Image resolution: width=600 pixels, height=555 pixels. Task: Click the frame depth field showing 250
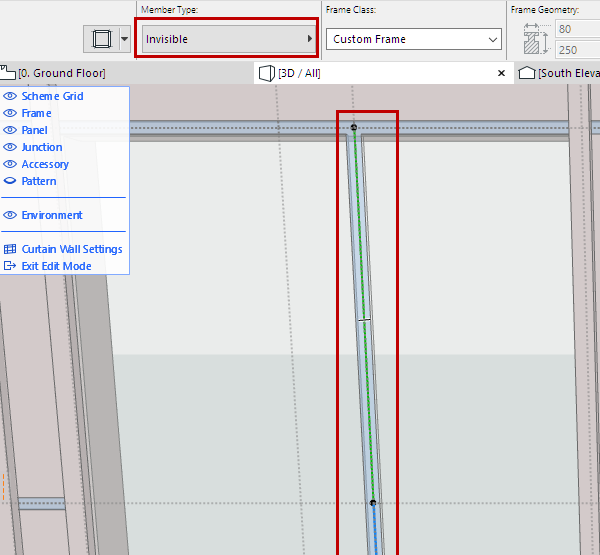tap(578, 50)
